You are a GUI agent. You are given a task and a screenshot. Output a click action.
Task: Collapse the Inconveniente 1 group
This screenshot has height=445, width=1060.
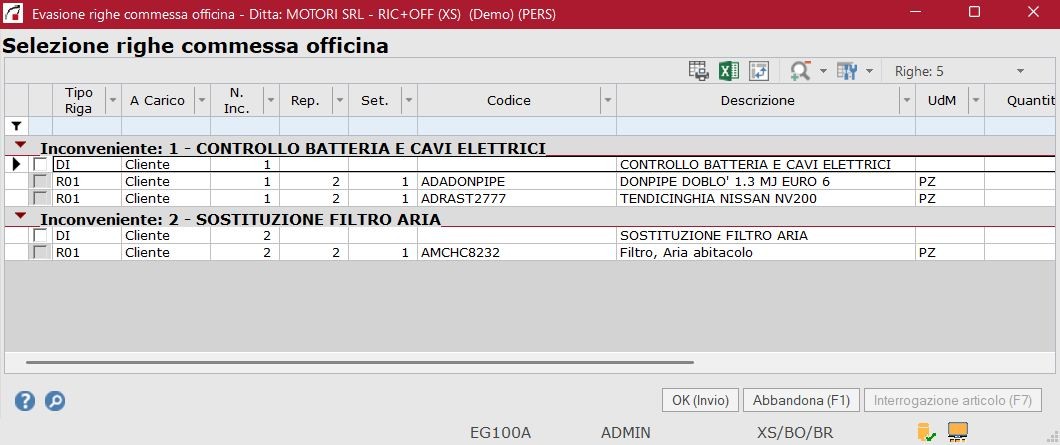[20, 146]
